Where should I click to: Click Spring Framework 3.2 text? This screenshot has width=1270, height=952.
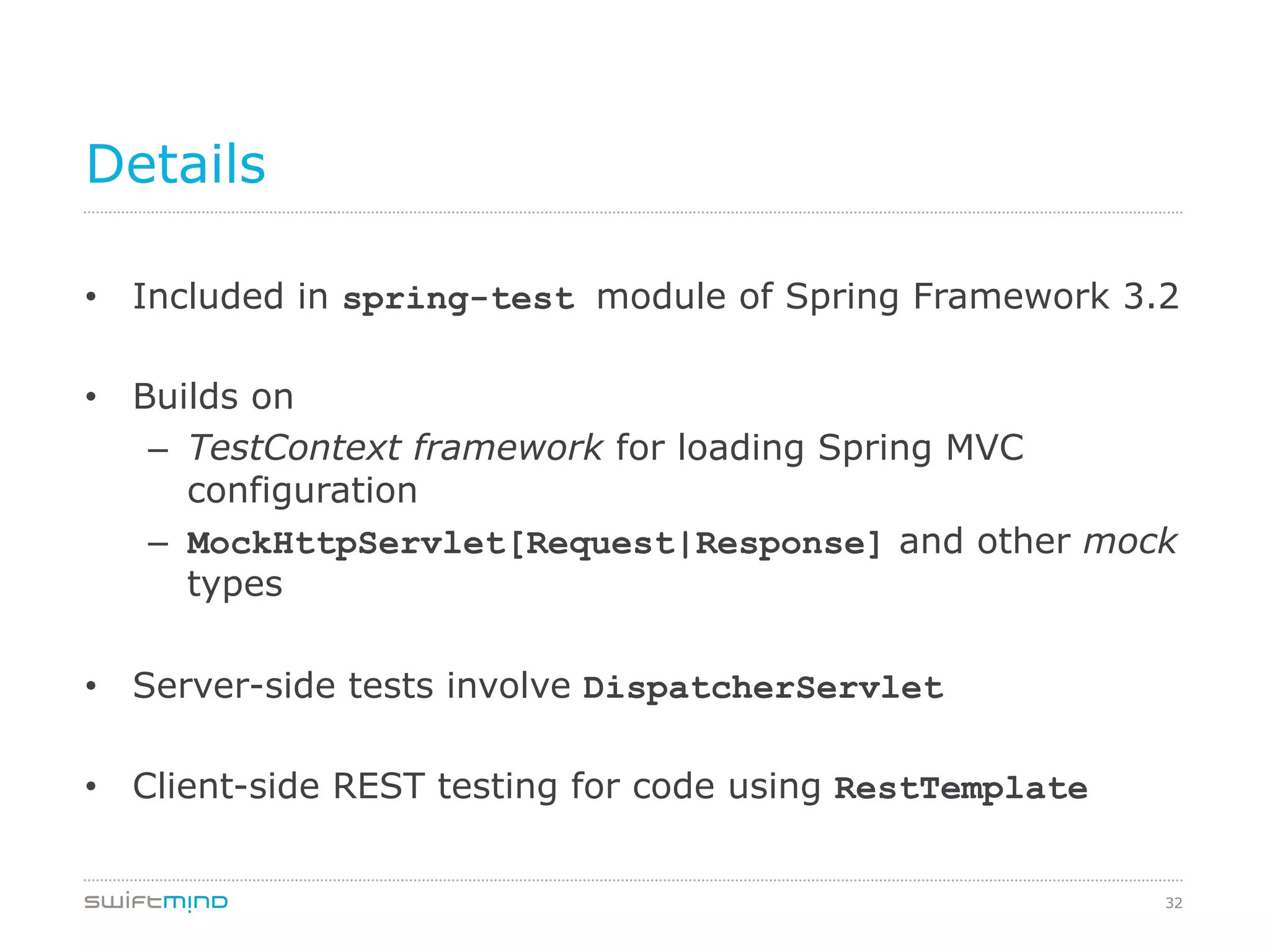(982, 296)
